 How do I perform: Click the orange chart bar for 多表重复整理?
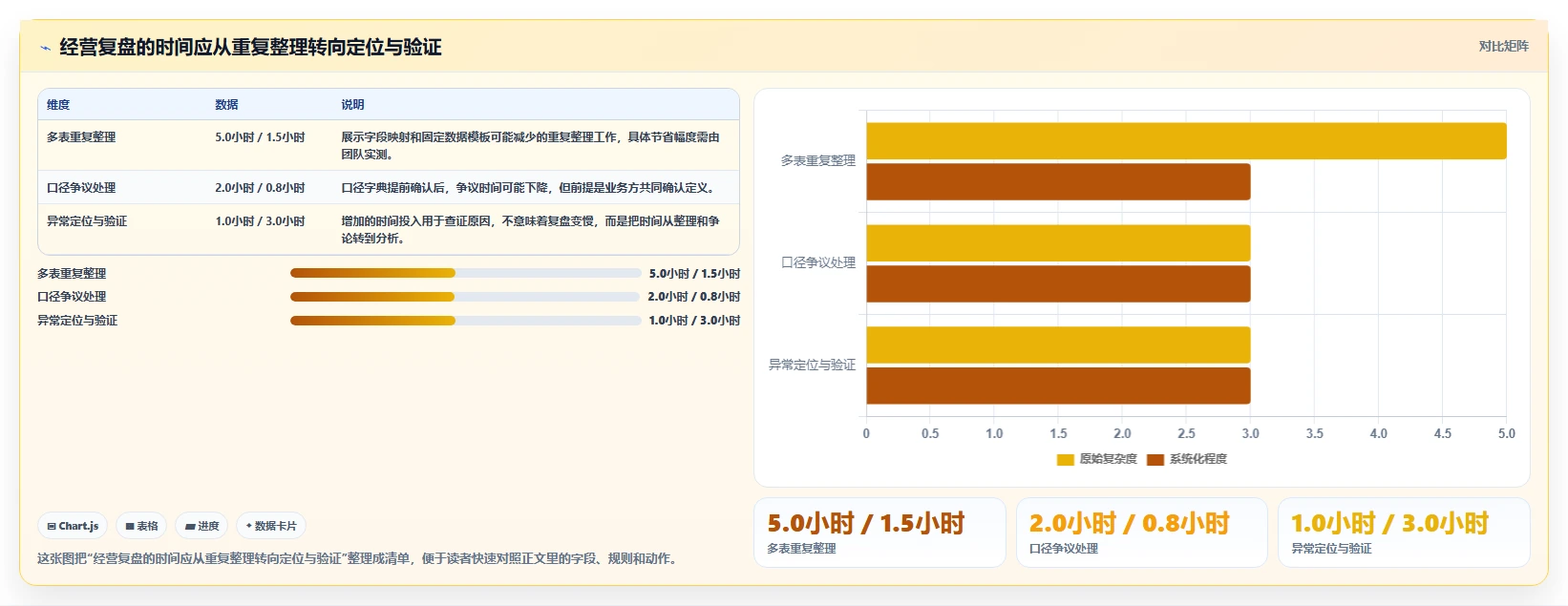(x=1058, y=181)
